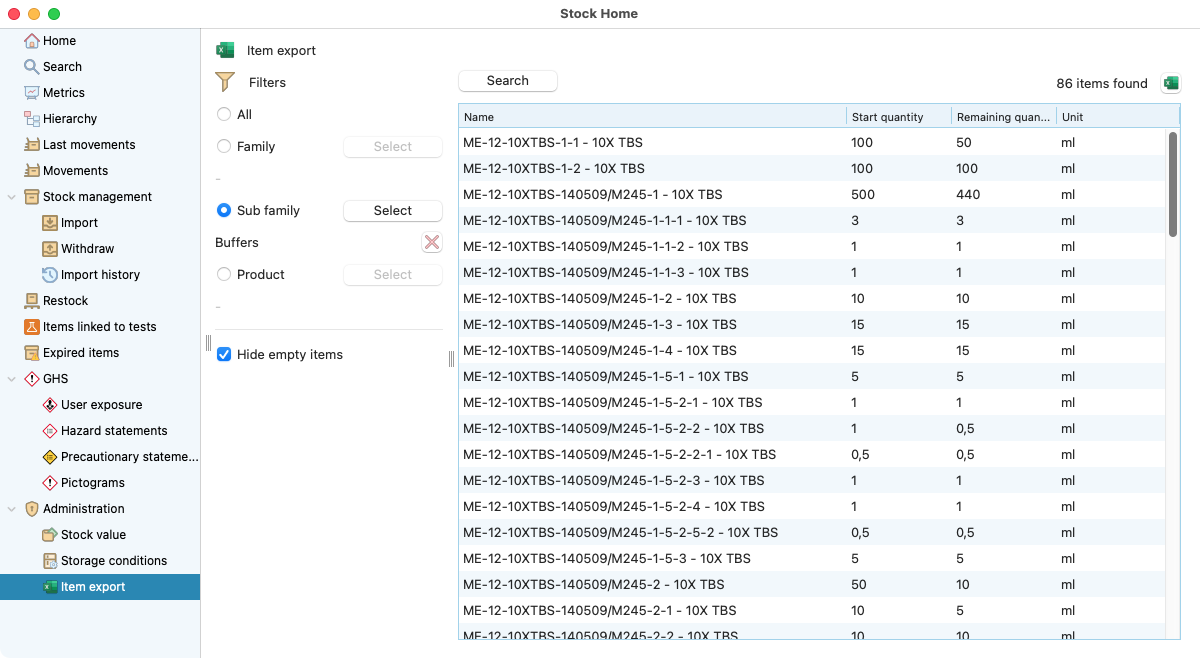The width and height of the screenshot is (1200, 658).
Task: Click the Expired items icon
Action: 32,353
